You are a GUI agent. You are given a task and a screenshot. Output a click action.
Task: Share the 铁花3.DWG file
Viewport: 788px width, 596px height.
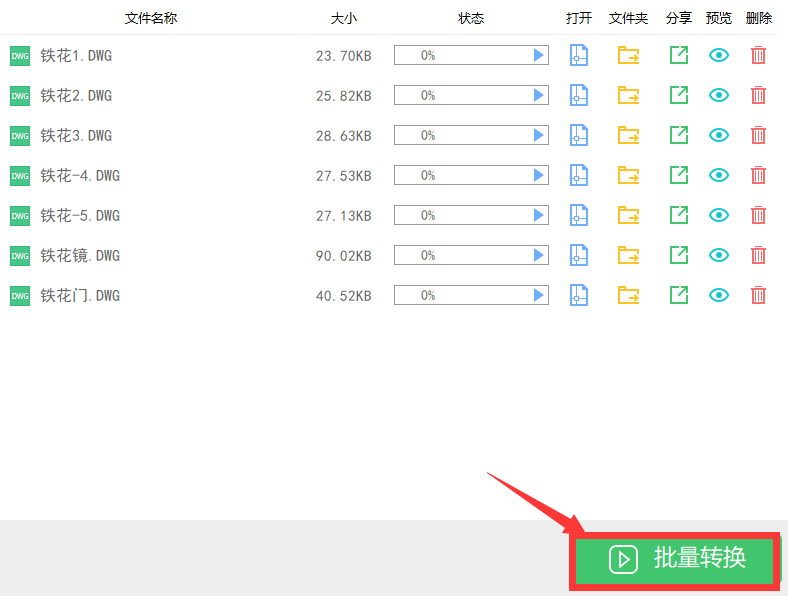679,135
